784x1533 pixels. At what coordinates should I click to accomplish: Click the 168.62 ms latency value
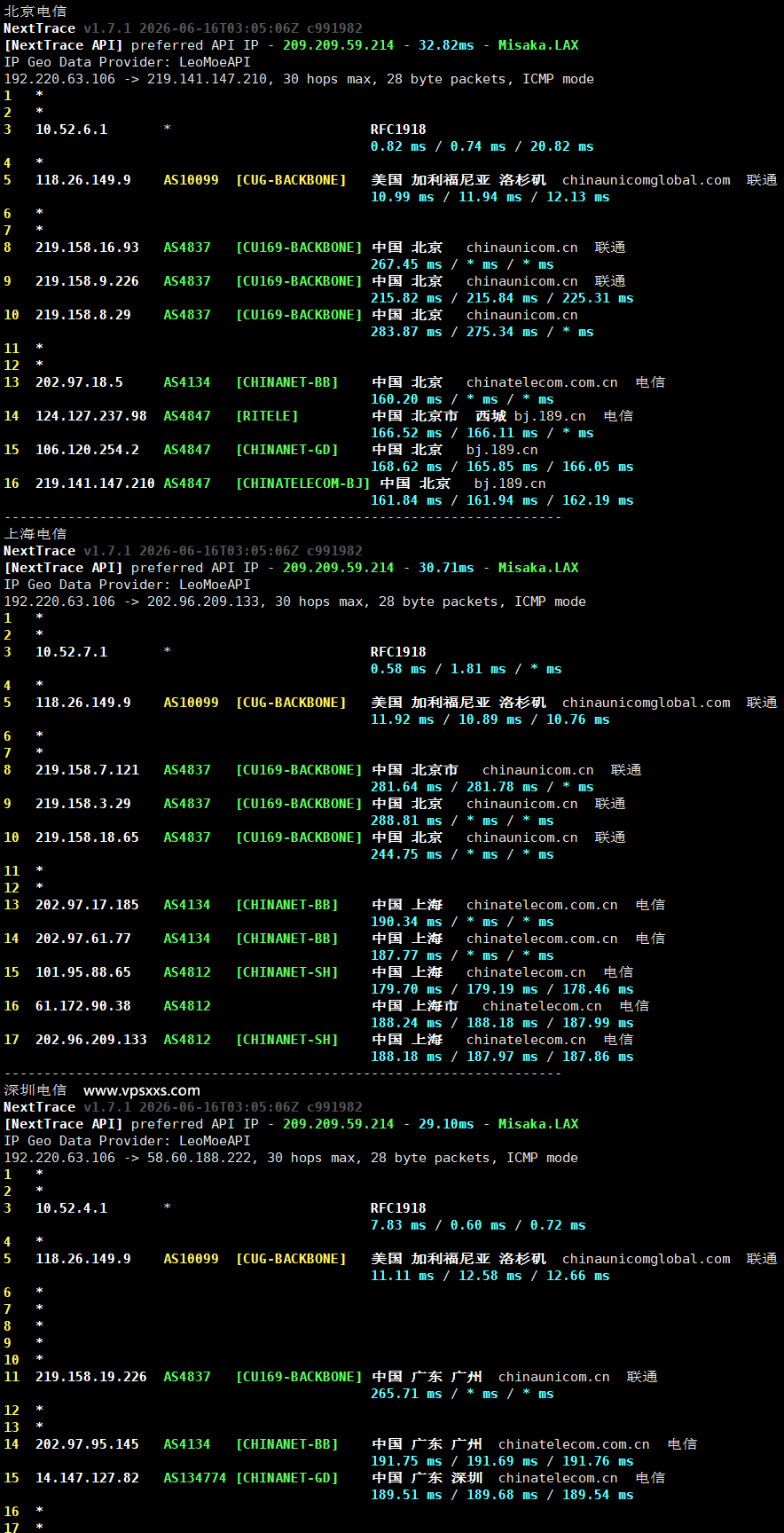[406, 467]
